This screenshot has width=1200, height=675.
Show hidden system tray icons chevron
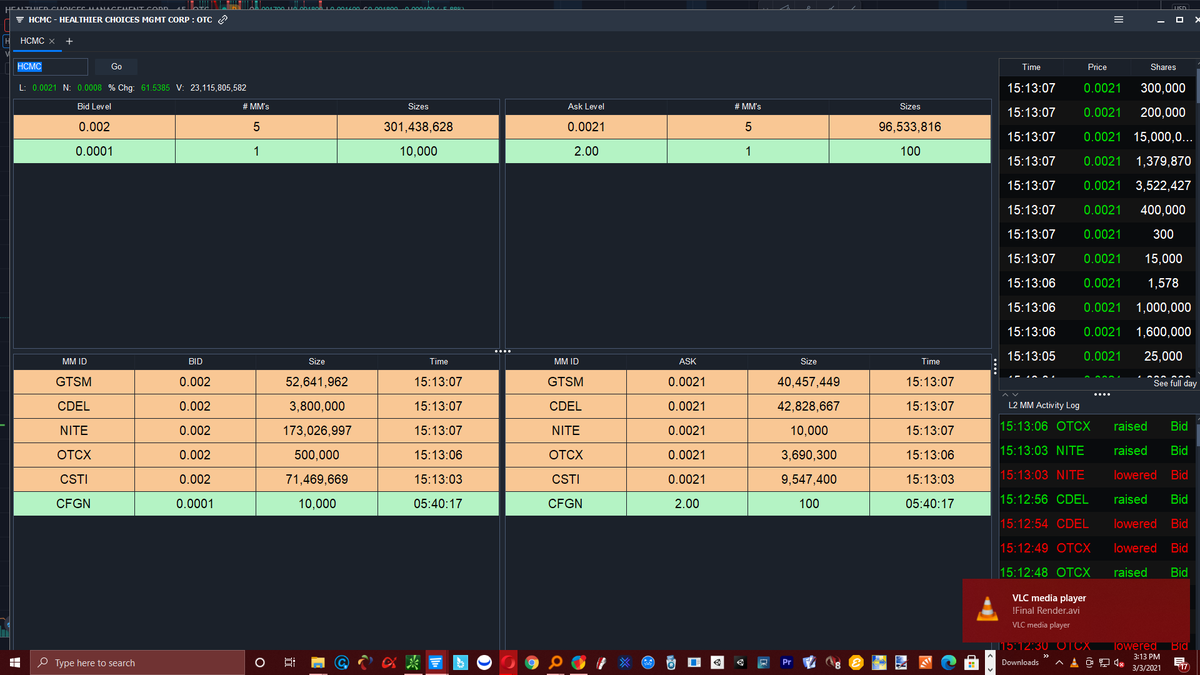(x=1059, y=662)
